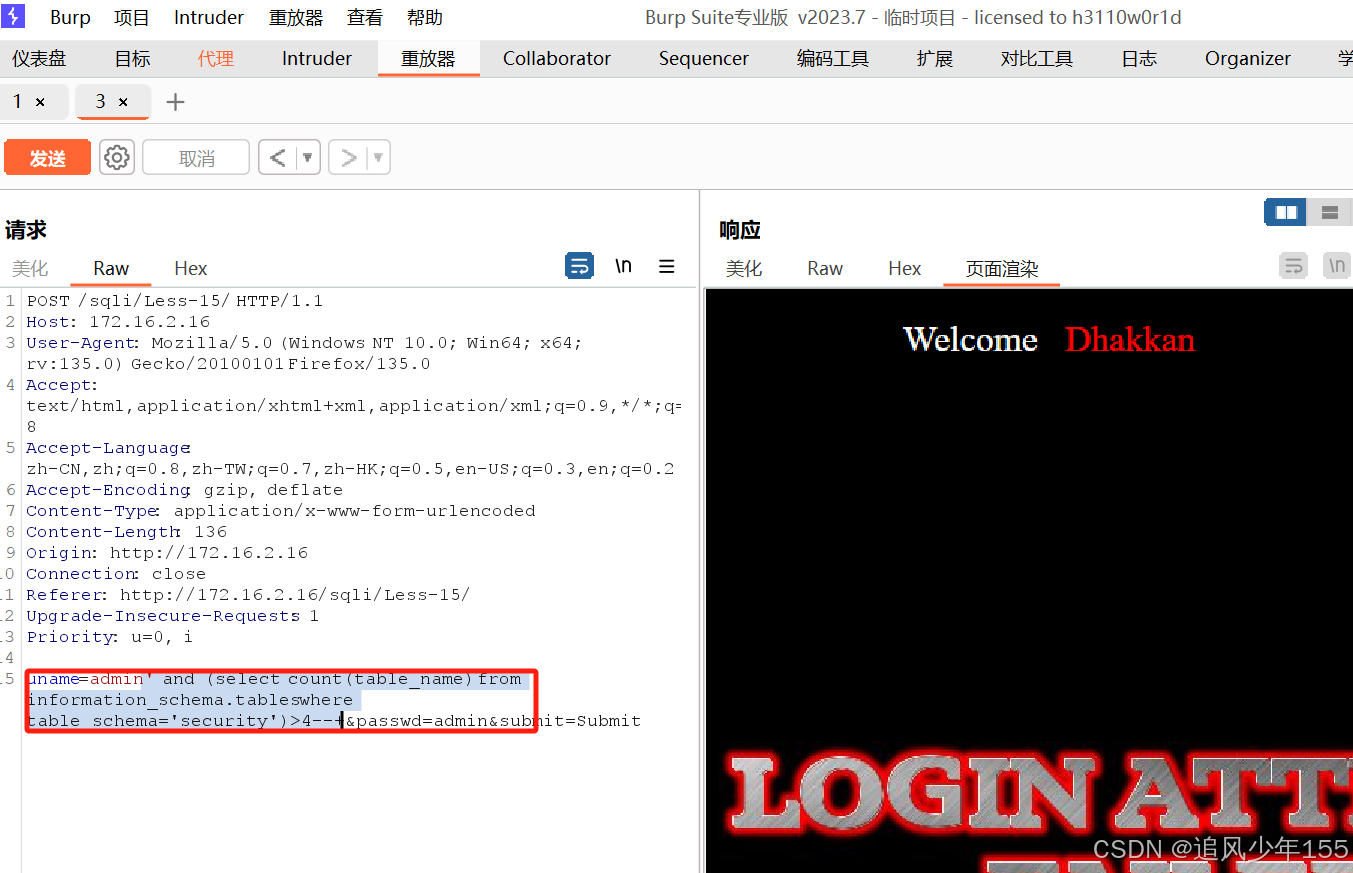The height and width of the screenshot is (873, 1353).
Task: Expand the previous-history dropdown arrow
Action: click(x=308, y=158)
